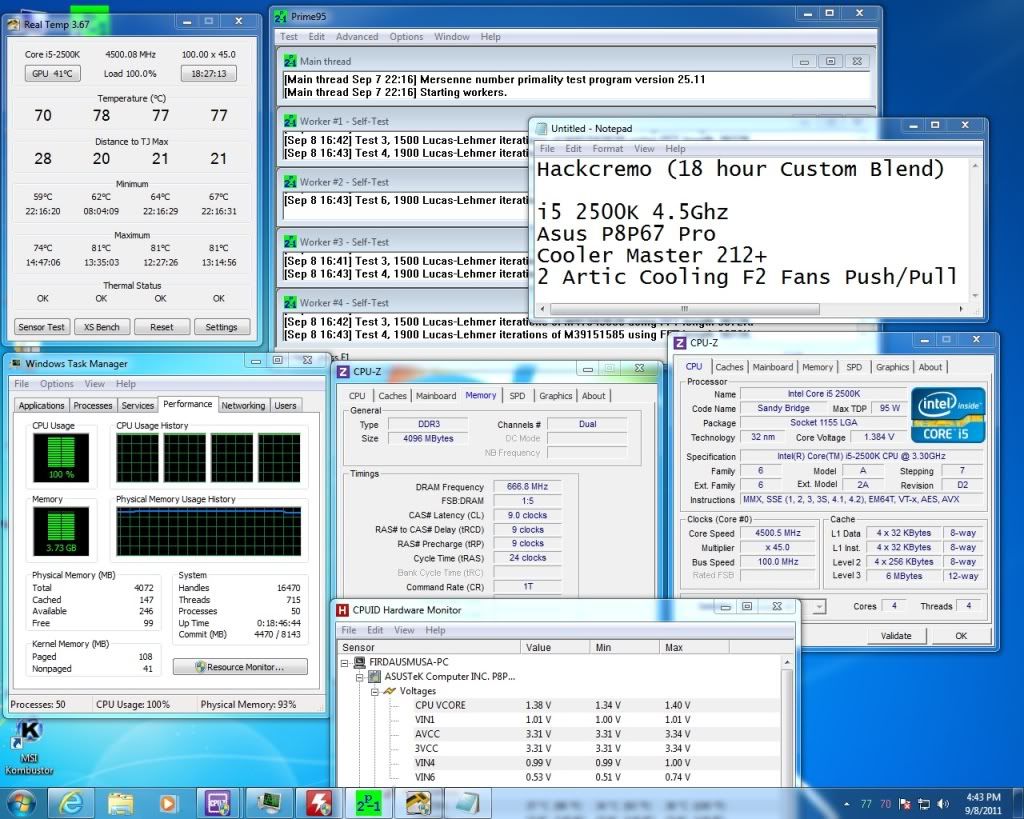The image size is (1024, 819).
Task: Open the Windows Explorer folder taskbar icon
Action: tap(121, 802)
